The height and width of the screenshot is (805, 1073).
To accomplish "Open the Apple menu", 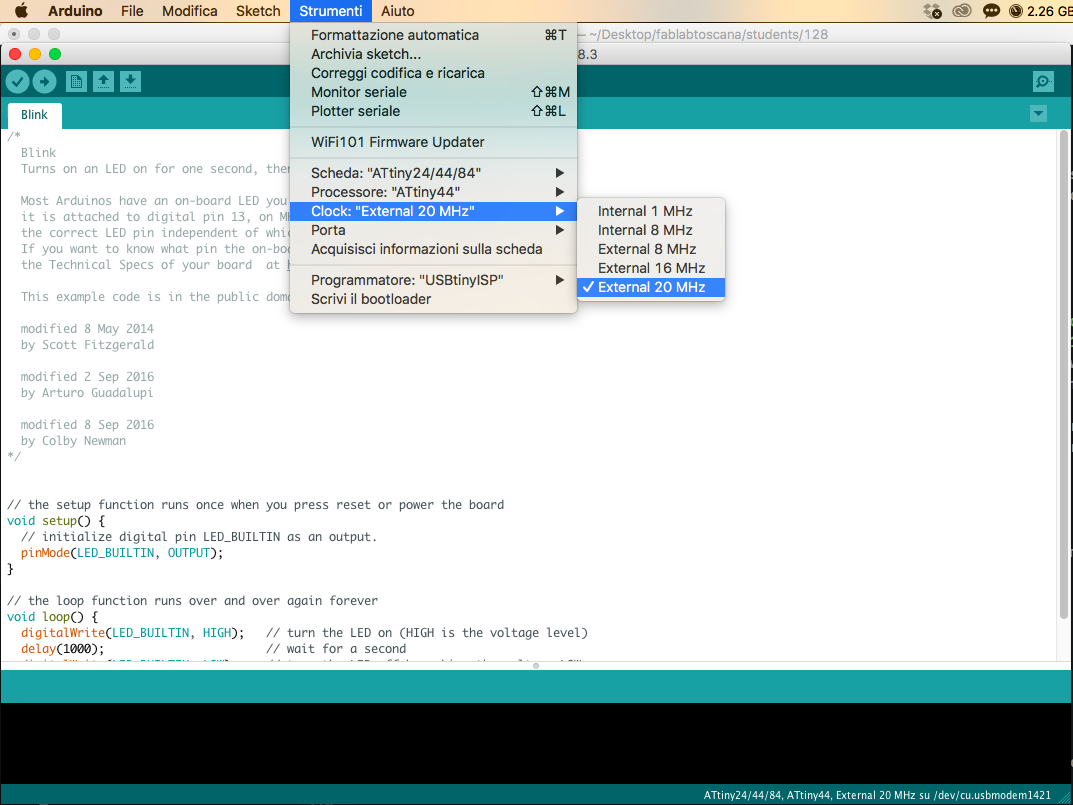I will (21, 11).
